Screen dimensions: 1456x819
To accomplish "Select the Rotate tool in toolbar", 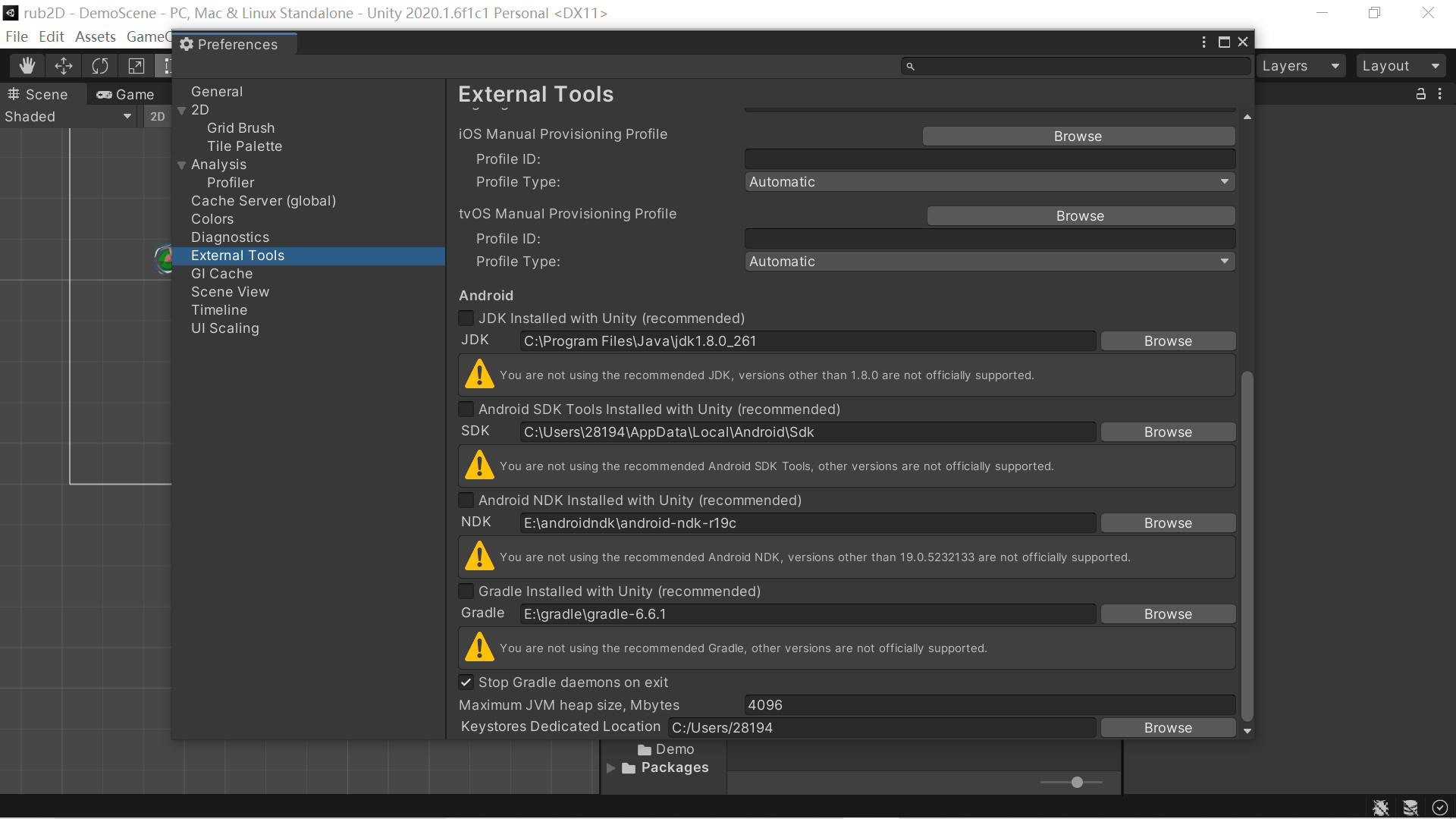I will click(100, 66).
